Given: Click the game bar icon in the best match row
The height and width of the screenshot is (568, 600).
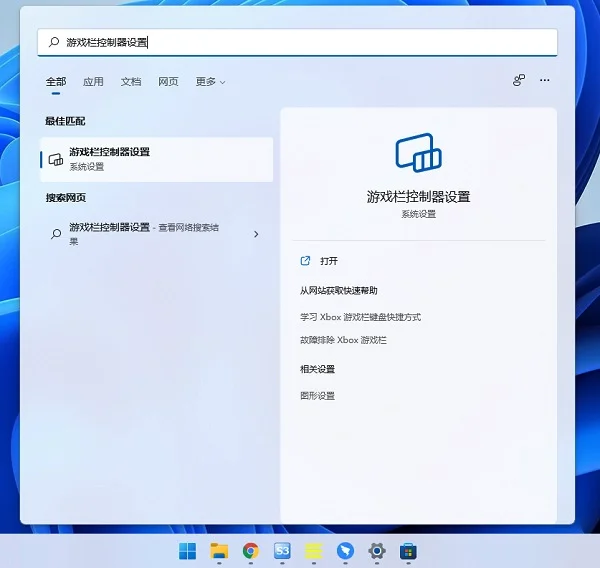Looking at the screenshot, I should (56, 160).
